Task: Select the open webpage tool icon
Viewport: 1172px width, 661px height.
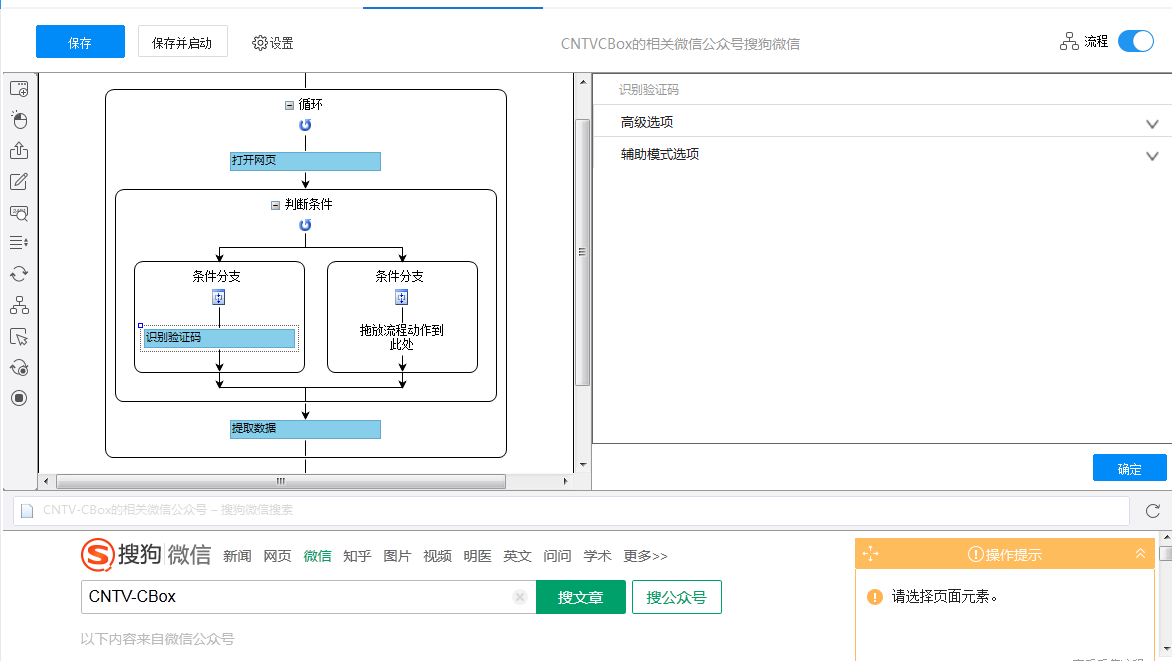Action: pyautogui.click(x=19, y=89)
